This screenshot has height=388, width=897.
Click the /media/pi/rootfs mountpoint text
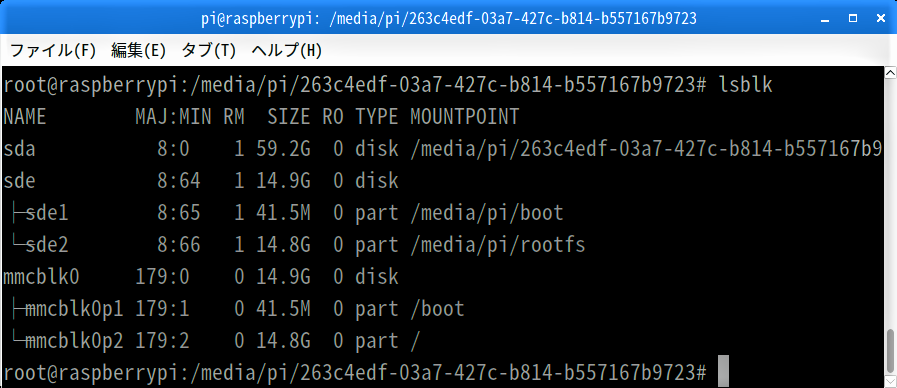pyautogui.click(x=498, y=245)
